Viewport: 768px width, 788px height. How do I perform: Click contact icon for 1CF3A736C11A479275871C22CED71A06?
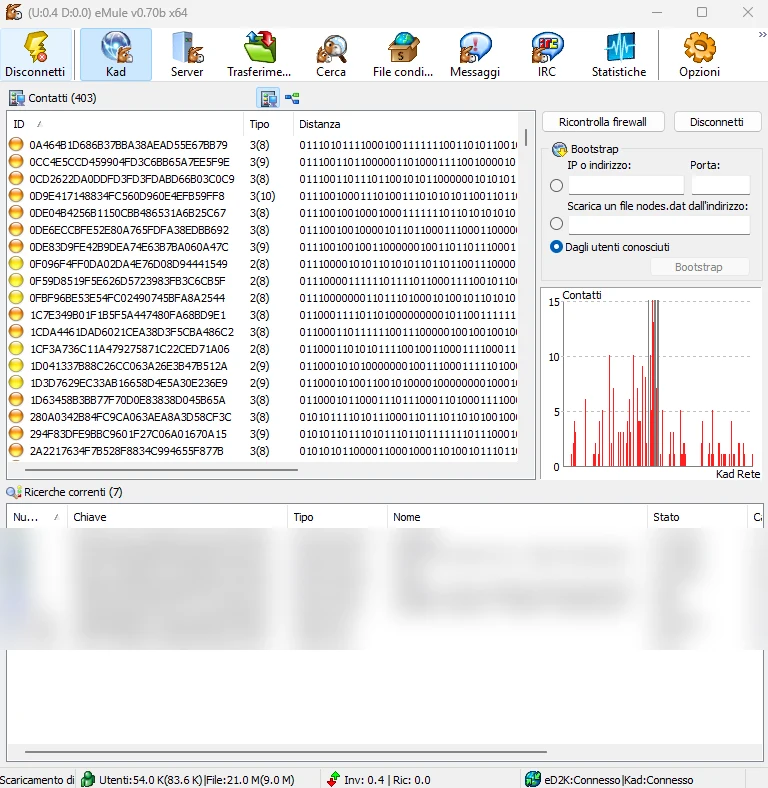16,349
